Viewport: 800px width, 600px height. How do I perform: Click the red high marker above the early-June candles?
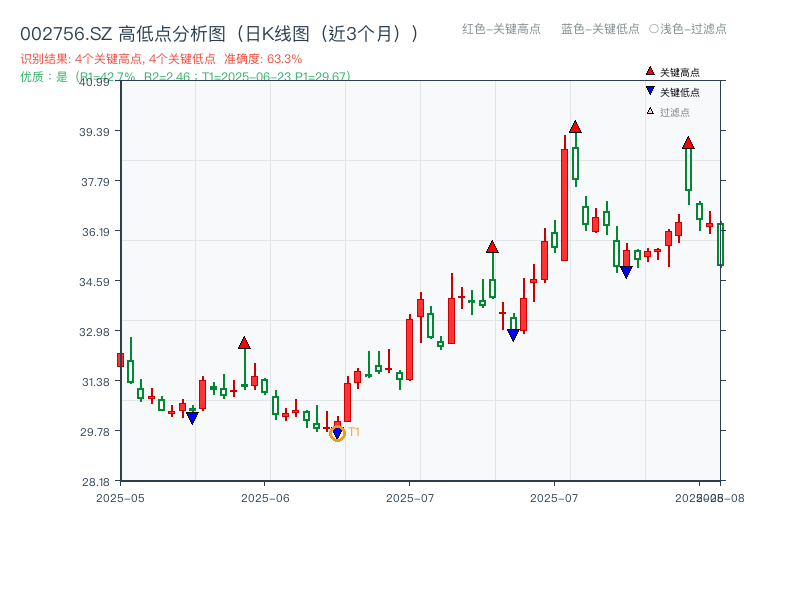pyautogui.click(x=245, y=342)
